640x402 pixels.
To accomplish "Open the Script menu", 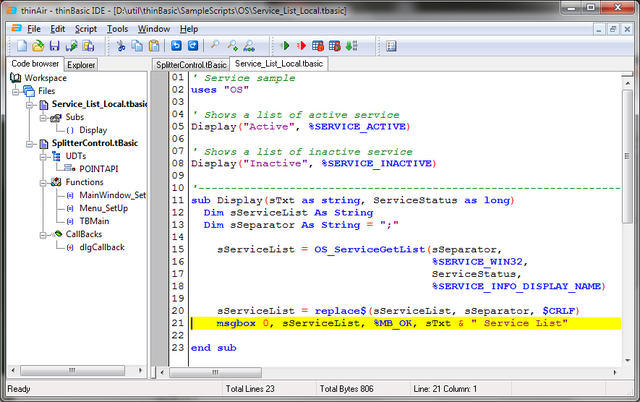I will 86,29.
